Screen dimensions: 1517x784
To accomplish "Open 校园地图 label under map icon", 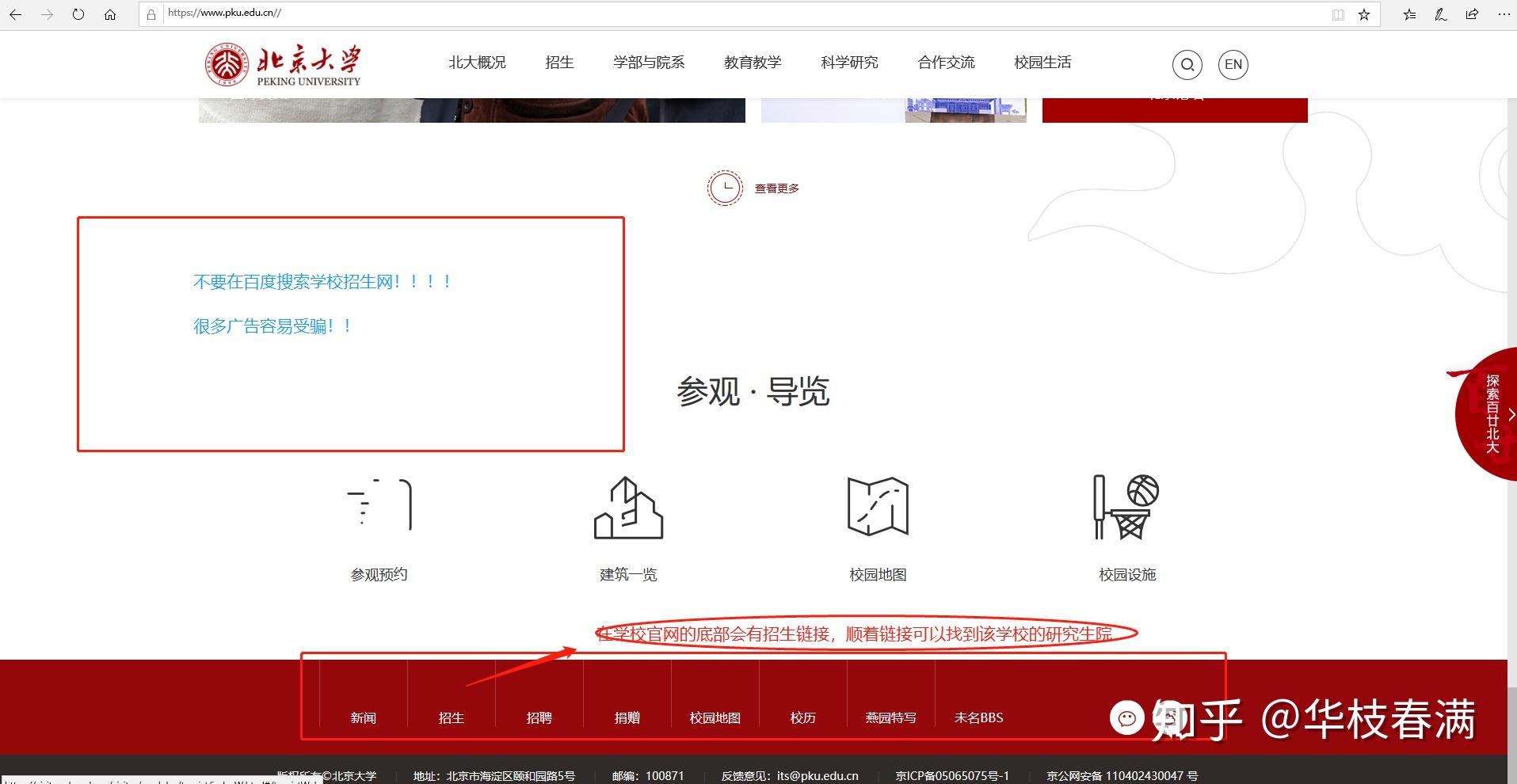I will point(878,575).
